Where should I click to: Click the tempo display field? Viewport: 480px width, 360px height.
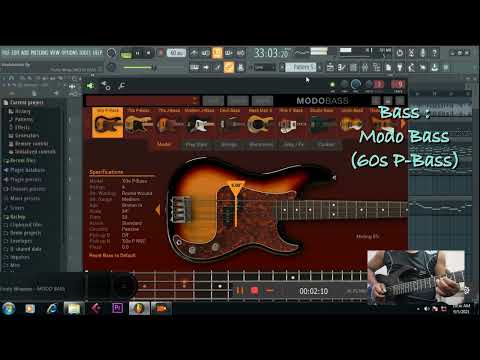click(176, 53)
